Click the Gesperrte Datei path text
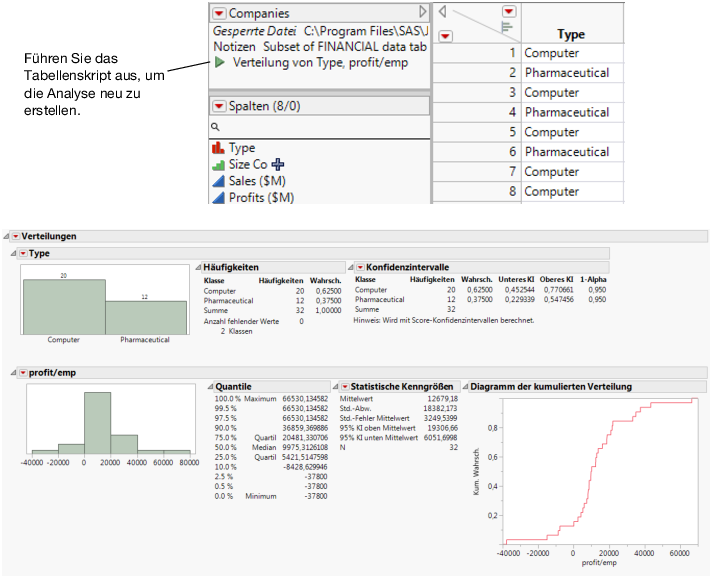Screen dimensions: 712x578 point(366,31)
